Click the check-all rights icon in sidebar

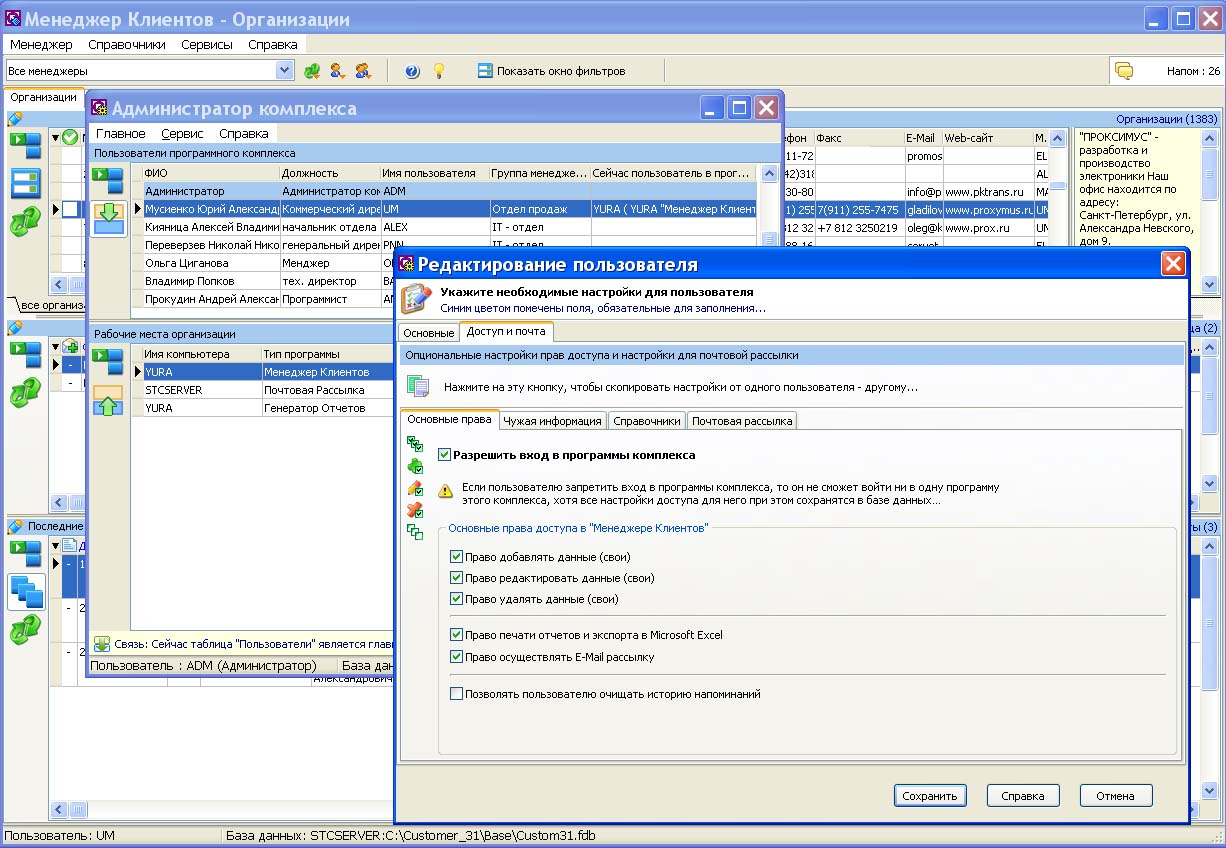pos(415,444)
